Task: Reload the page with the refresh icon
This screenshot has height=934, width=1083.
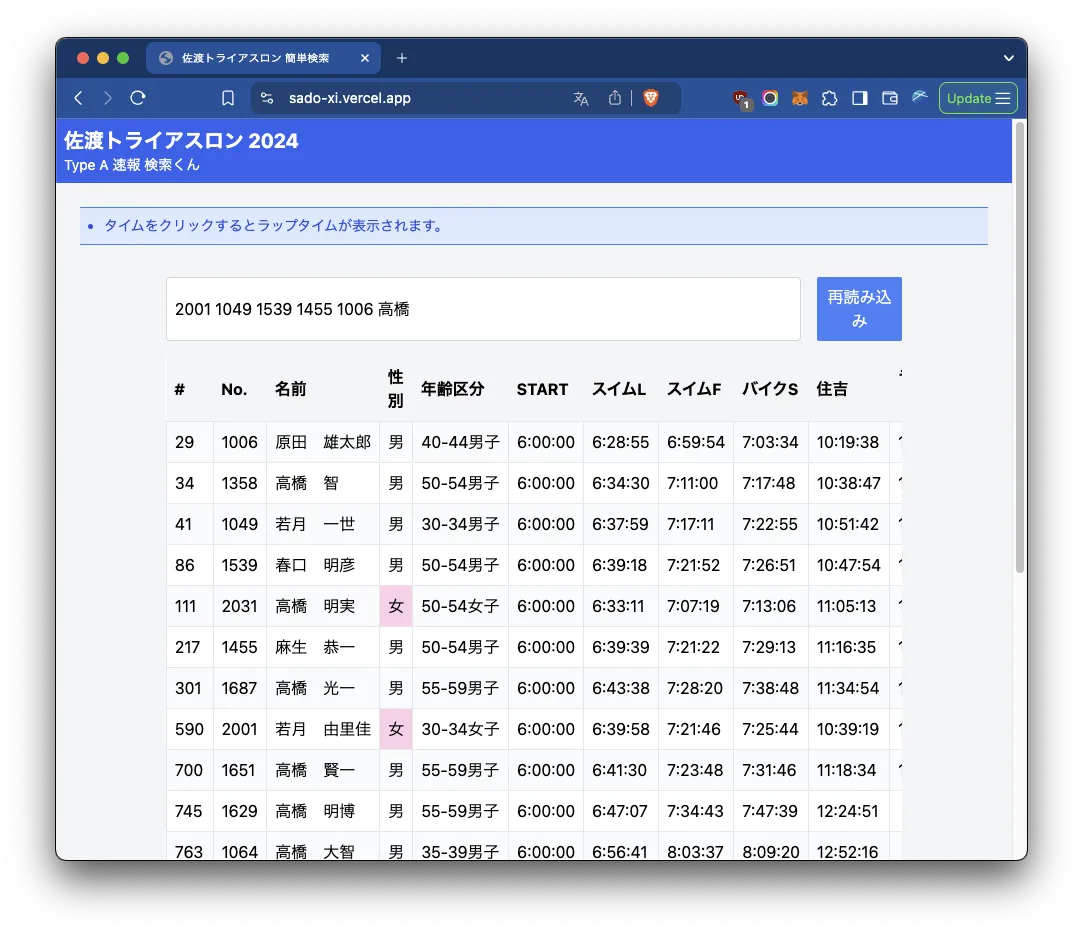Action: click(x=138, y=98)
